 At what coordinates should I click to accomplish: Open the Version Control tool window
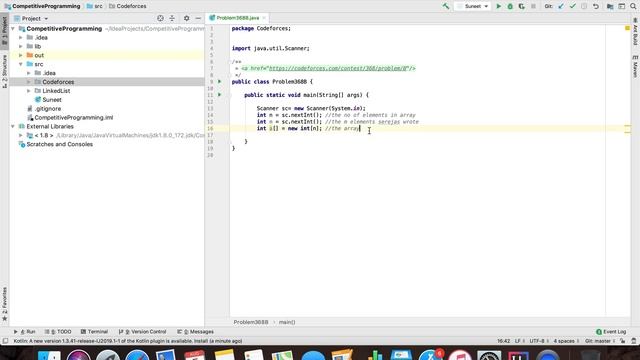(x=142, y=332)
